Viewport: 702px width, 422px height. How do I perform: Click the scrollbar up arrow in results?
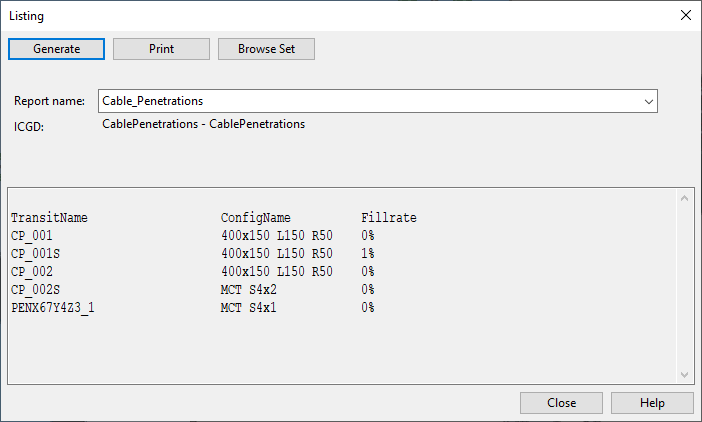[684, 198]
